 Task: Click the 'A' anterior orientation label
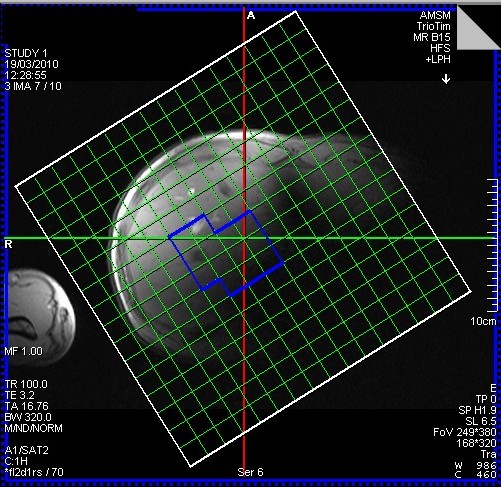click(251, 15)
